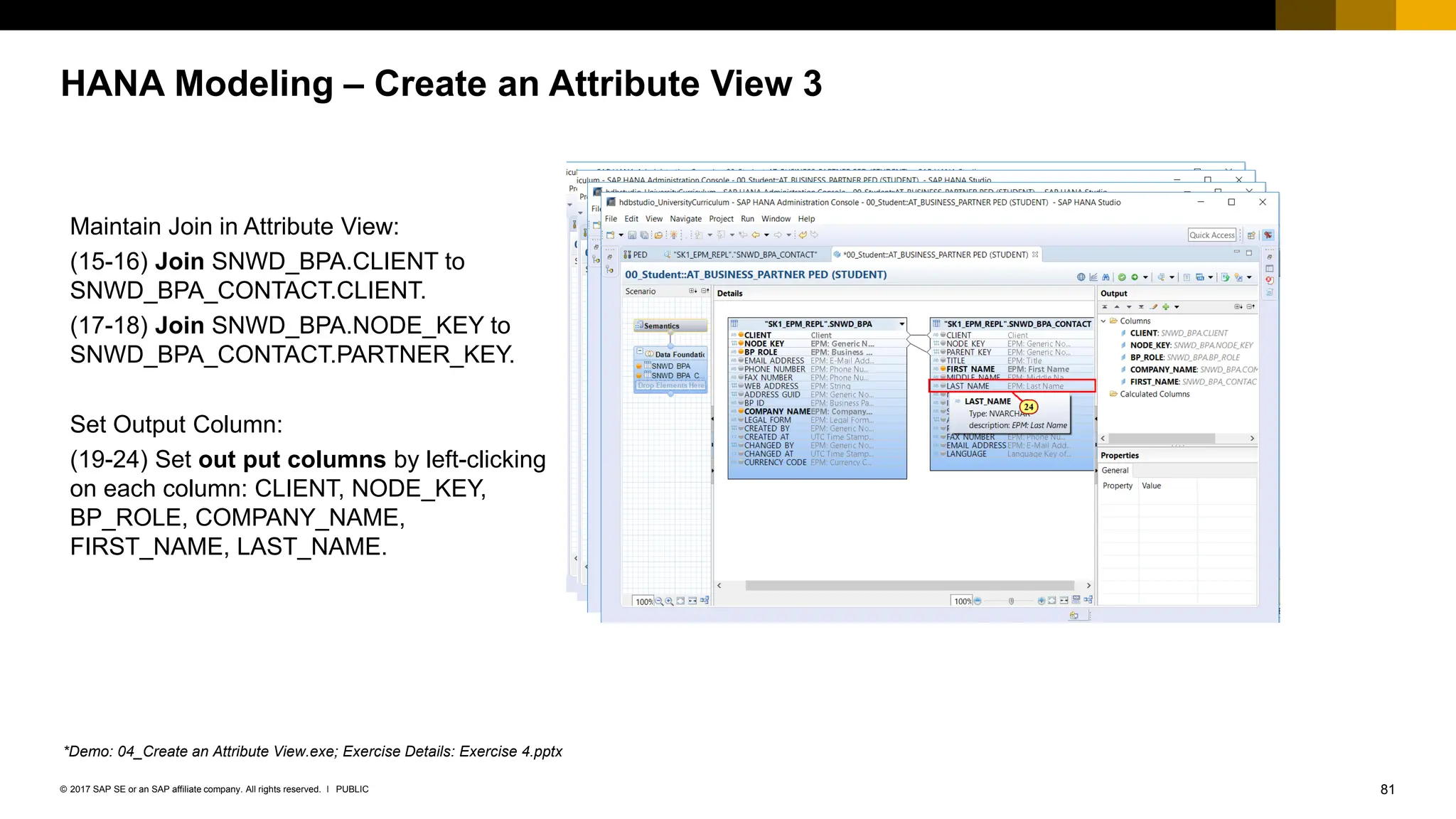Open the Navigate menu
Screen dimensions: 1456x819
tap(685, 219)
